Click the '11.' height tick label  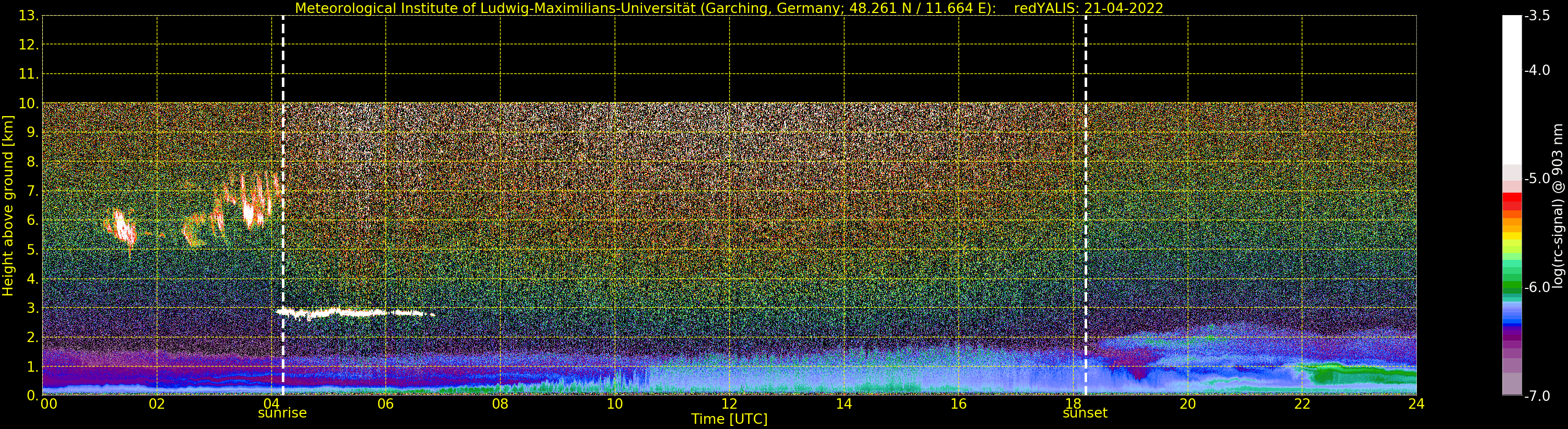coord(28,74)
